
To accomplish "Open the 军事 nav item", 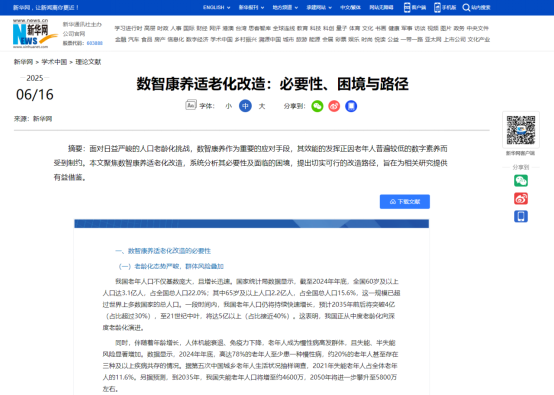I will 407,28.
